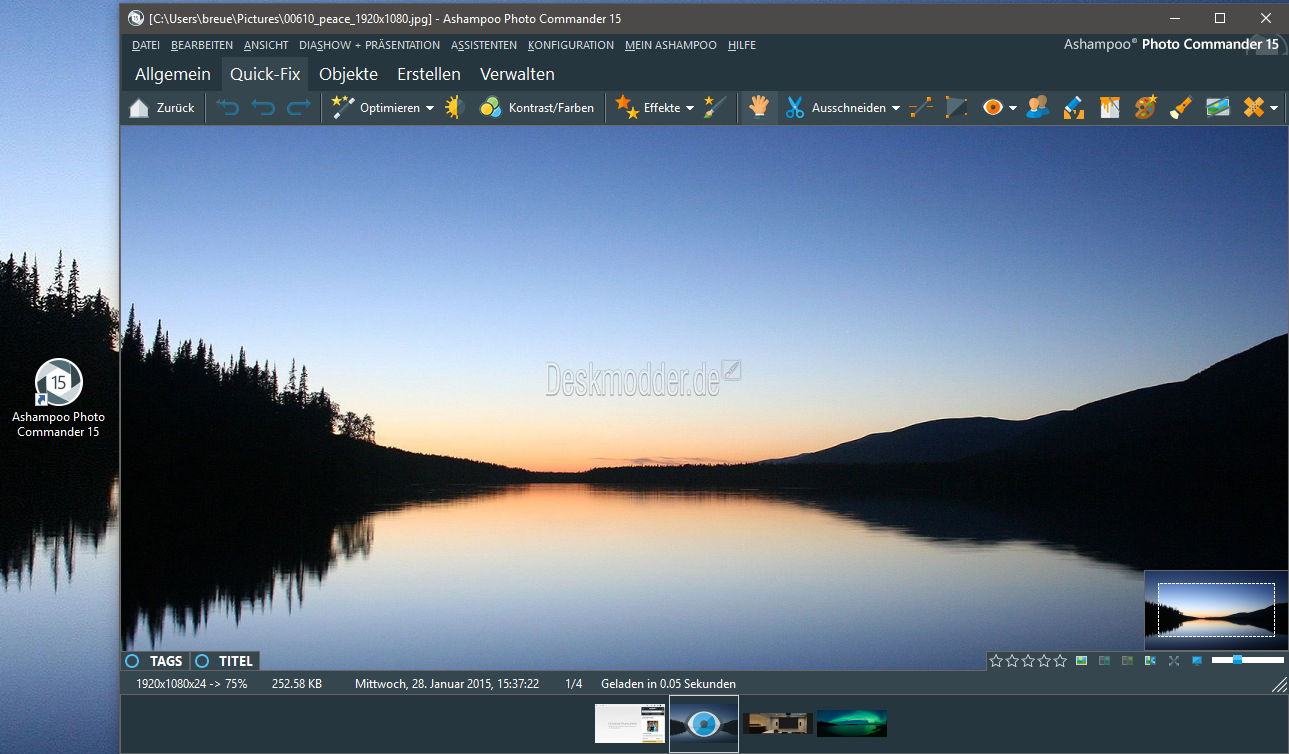Switch to the Objekte tab
1289x754 pixels.
point(348,74)
